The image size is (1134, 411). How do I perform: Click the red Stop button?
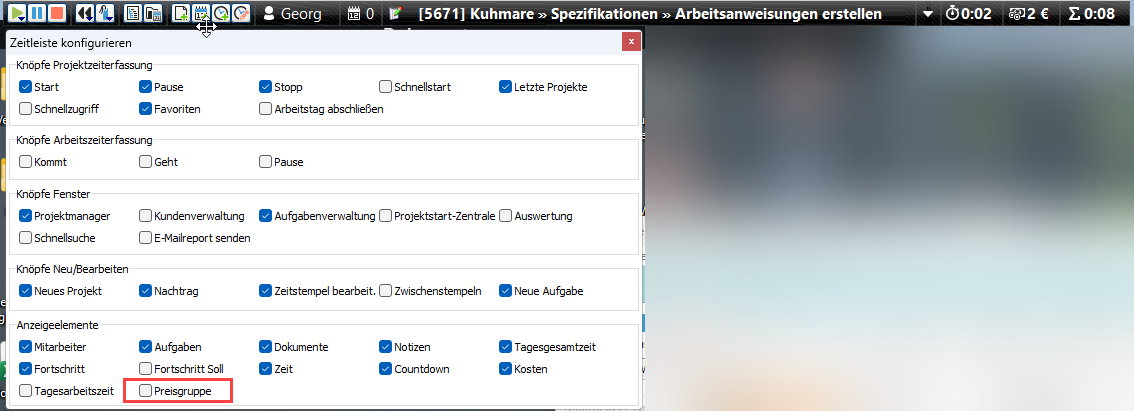[58, 14]
